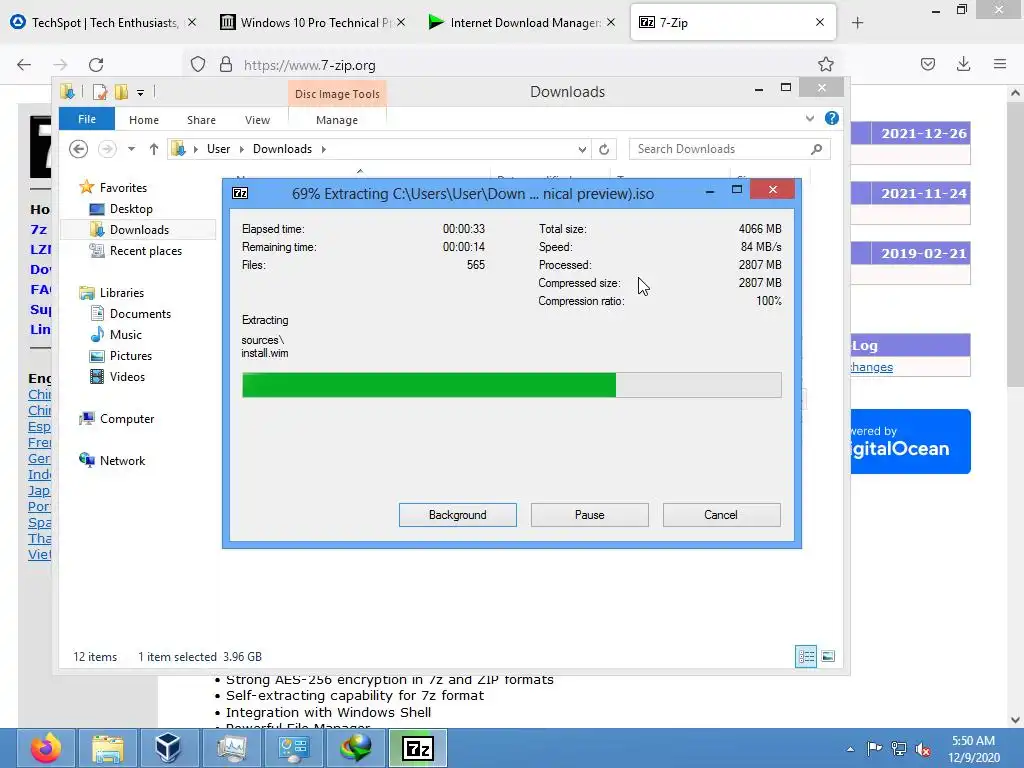Go up one folder level
1024x768 pixels.
click(153, 149)
